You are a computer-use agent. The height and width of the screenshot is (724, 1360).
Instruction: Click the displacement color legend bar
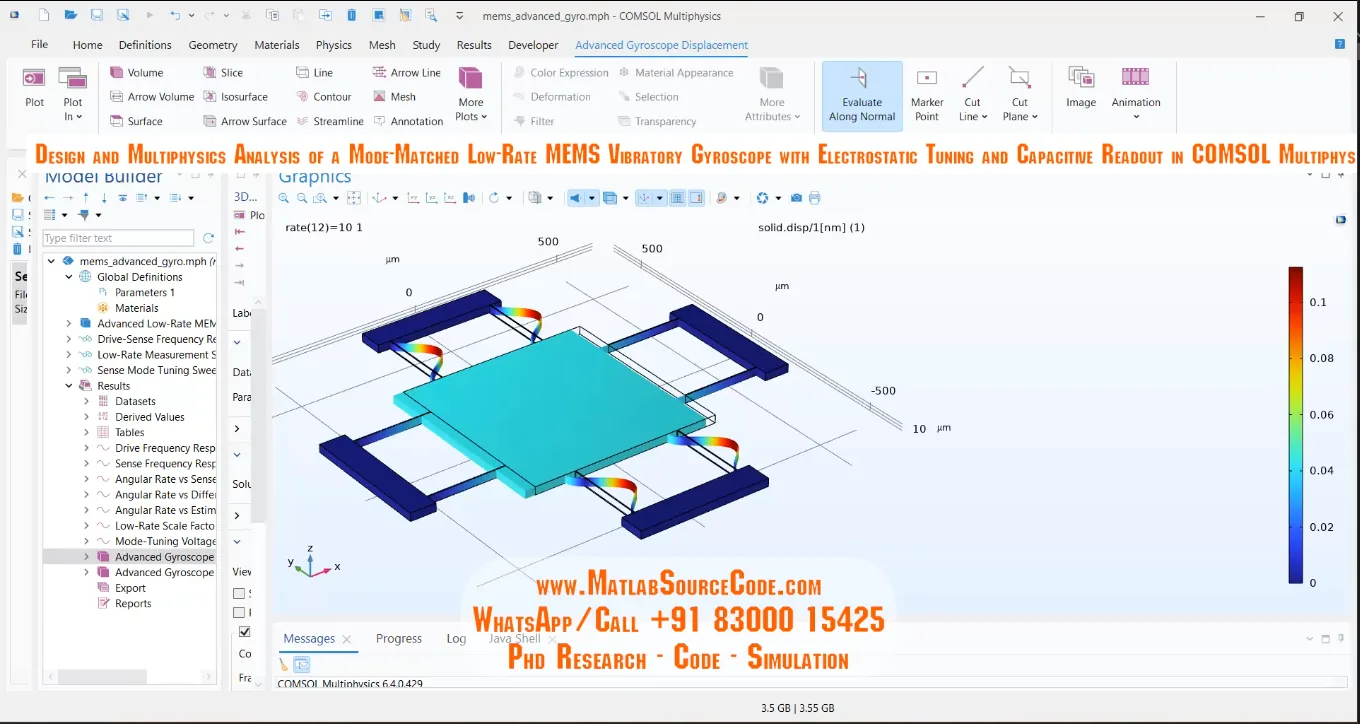(x=1295, y=425)
